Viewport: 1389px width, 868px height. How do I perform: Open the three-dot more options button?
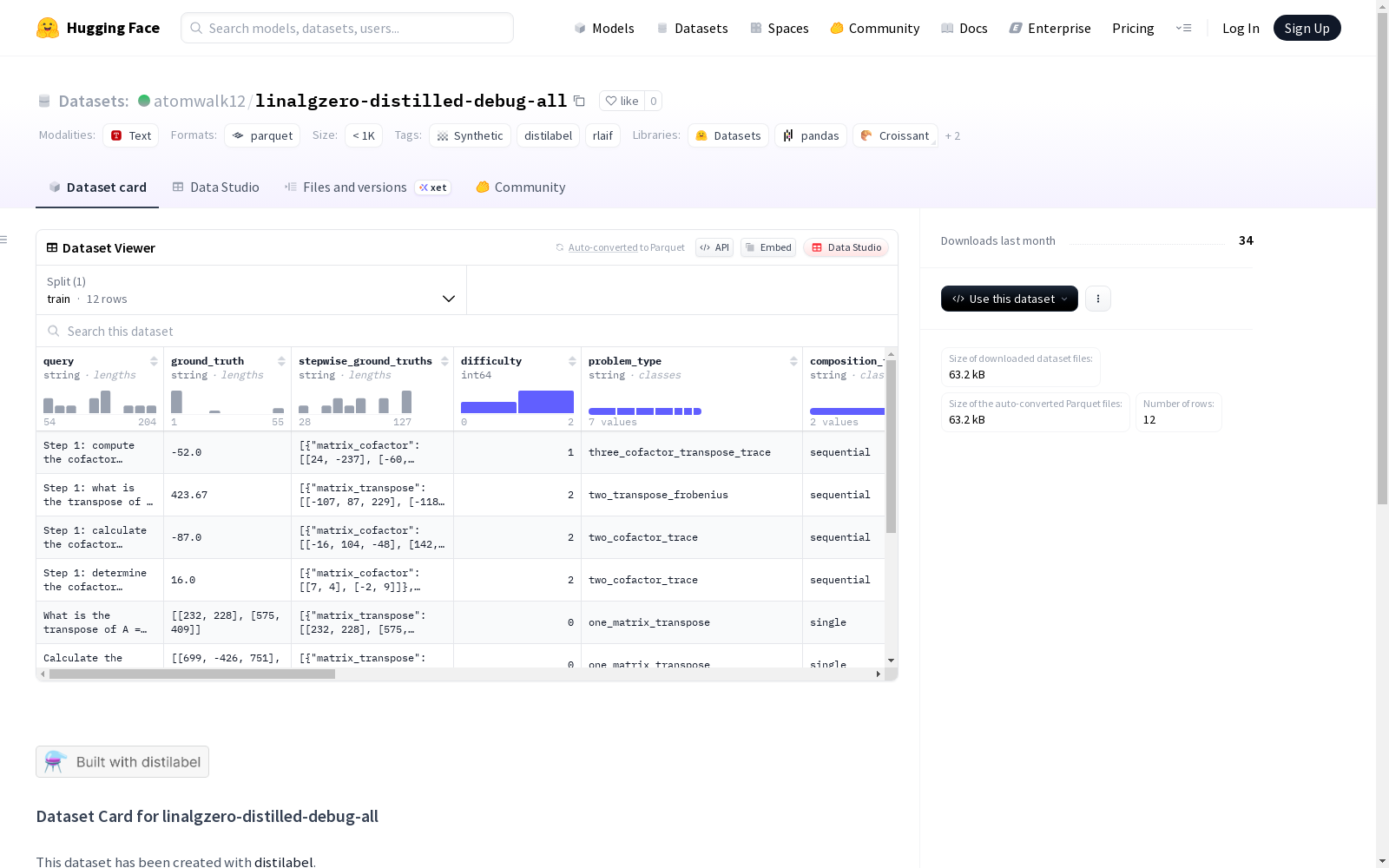pyautogui.click(x=1098, y=299)
